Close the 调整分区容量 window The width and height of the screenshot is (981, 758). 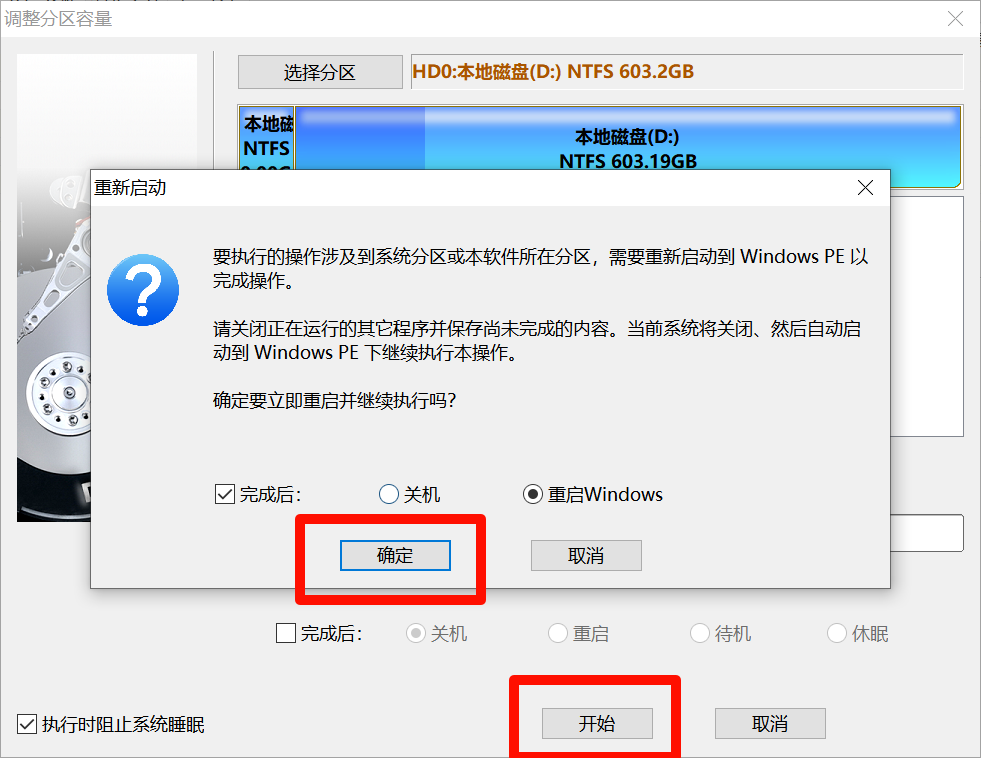(956, 18)
